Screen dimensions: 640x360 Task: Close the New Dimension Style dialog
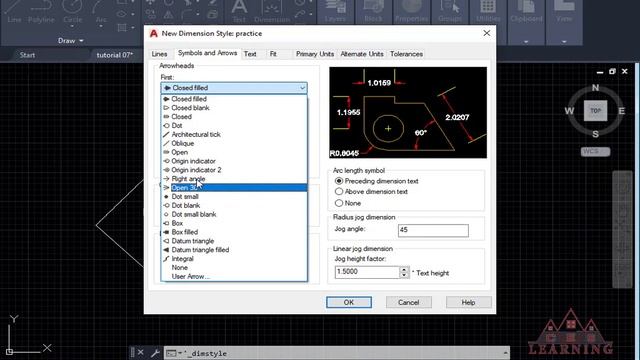(487, 33)
